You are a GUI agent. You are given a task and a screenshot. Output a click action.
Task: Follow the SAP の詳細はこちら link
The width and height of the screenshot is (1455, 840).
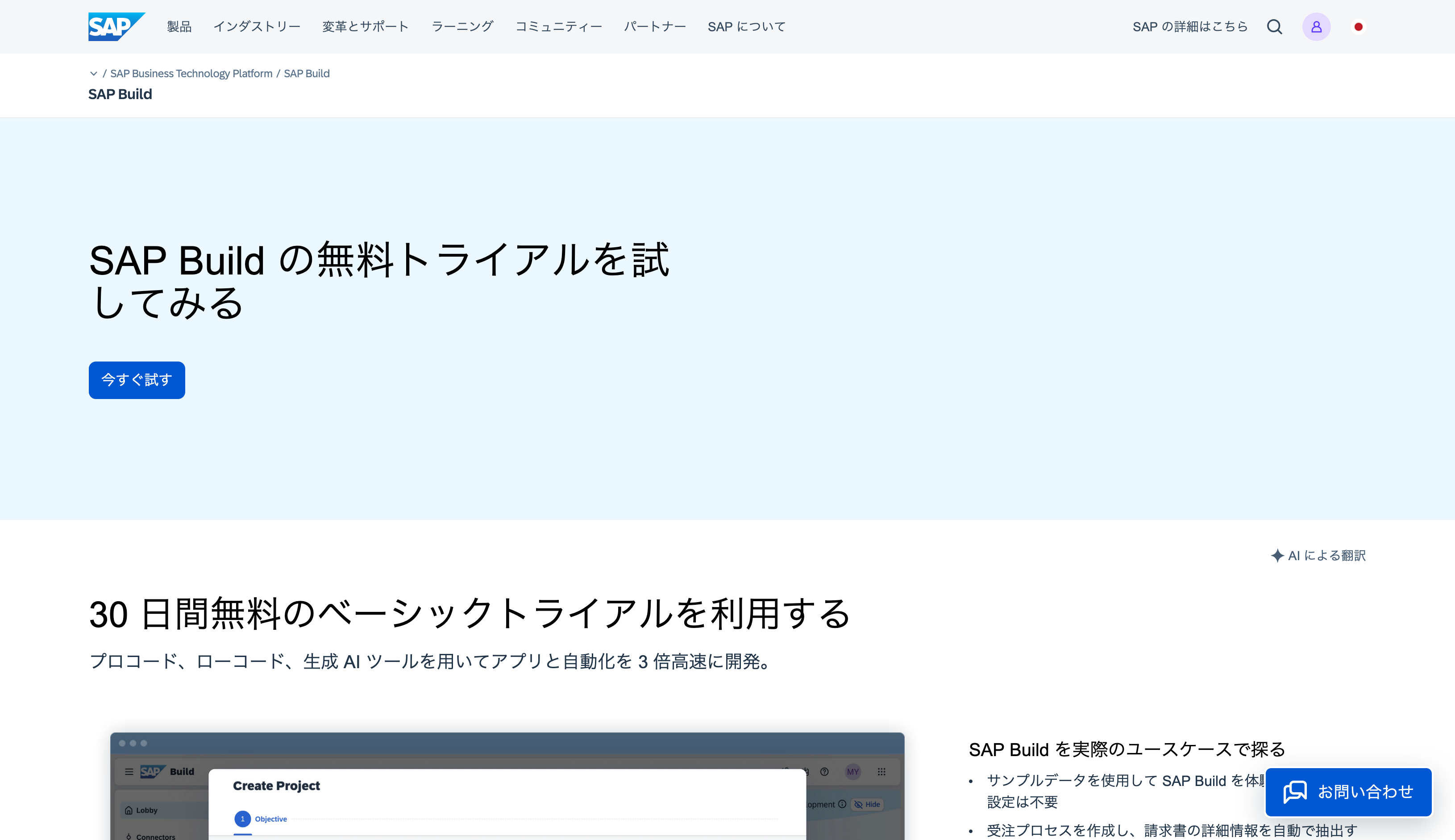pyautogui.click(x=1189, y=26)
